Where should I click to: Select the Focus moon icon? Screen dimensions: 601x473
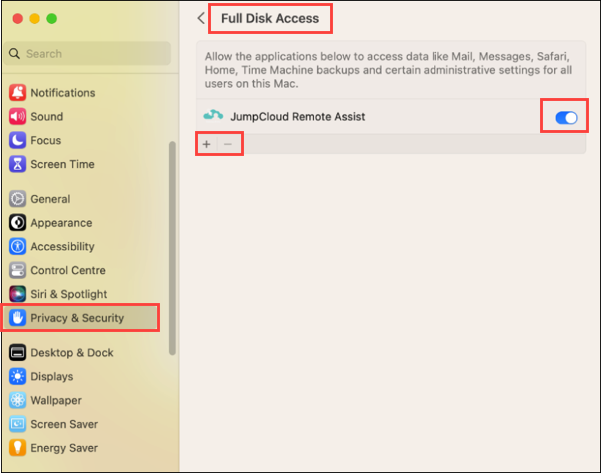click(x=17, y=141)
